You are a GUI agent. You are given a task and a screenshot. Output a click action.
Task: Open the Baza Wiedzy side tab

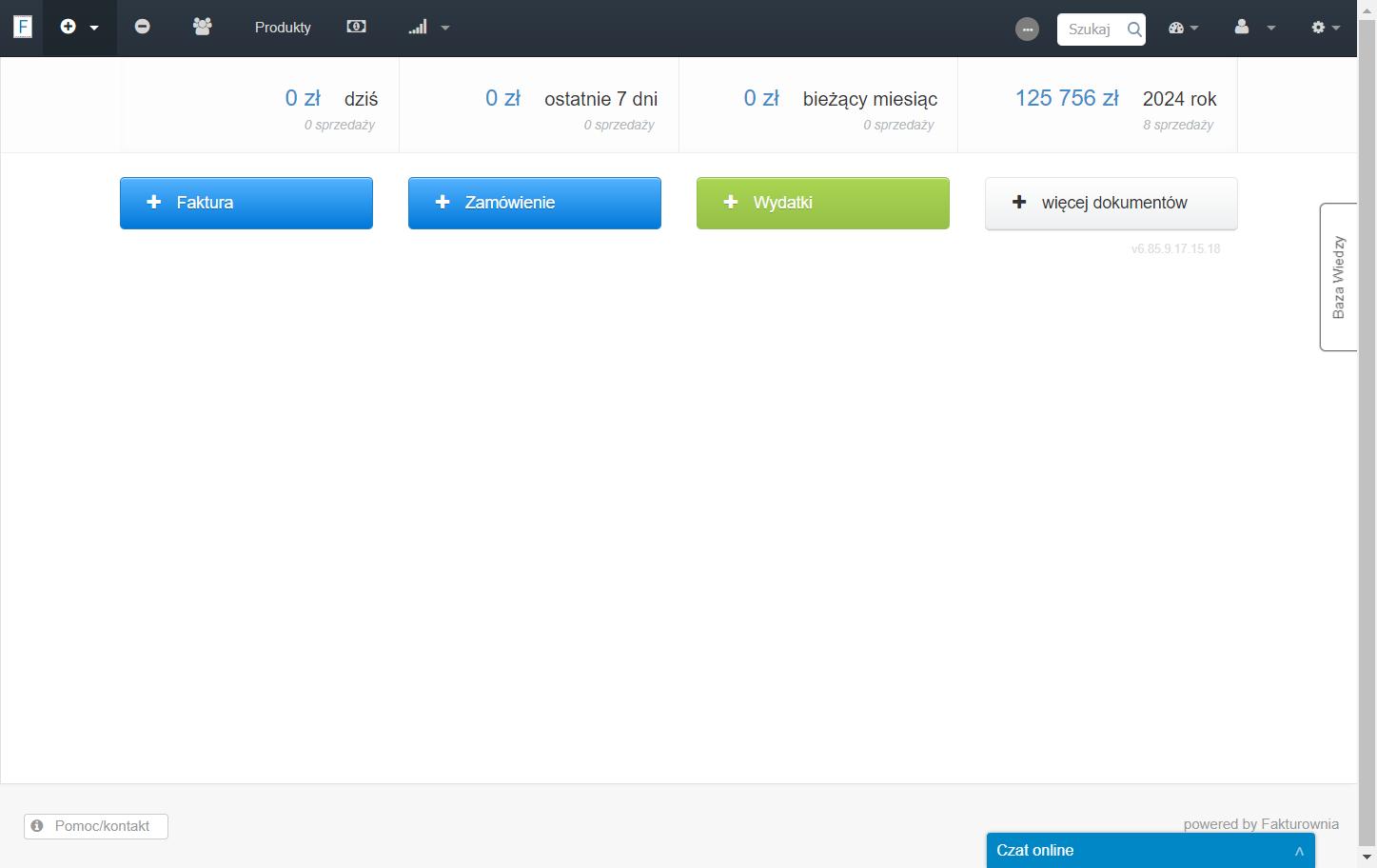pos(1338,277)
